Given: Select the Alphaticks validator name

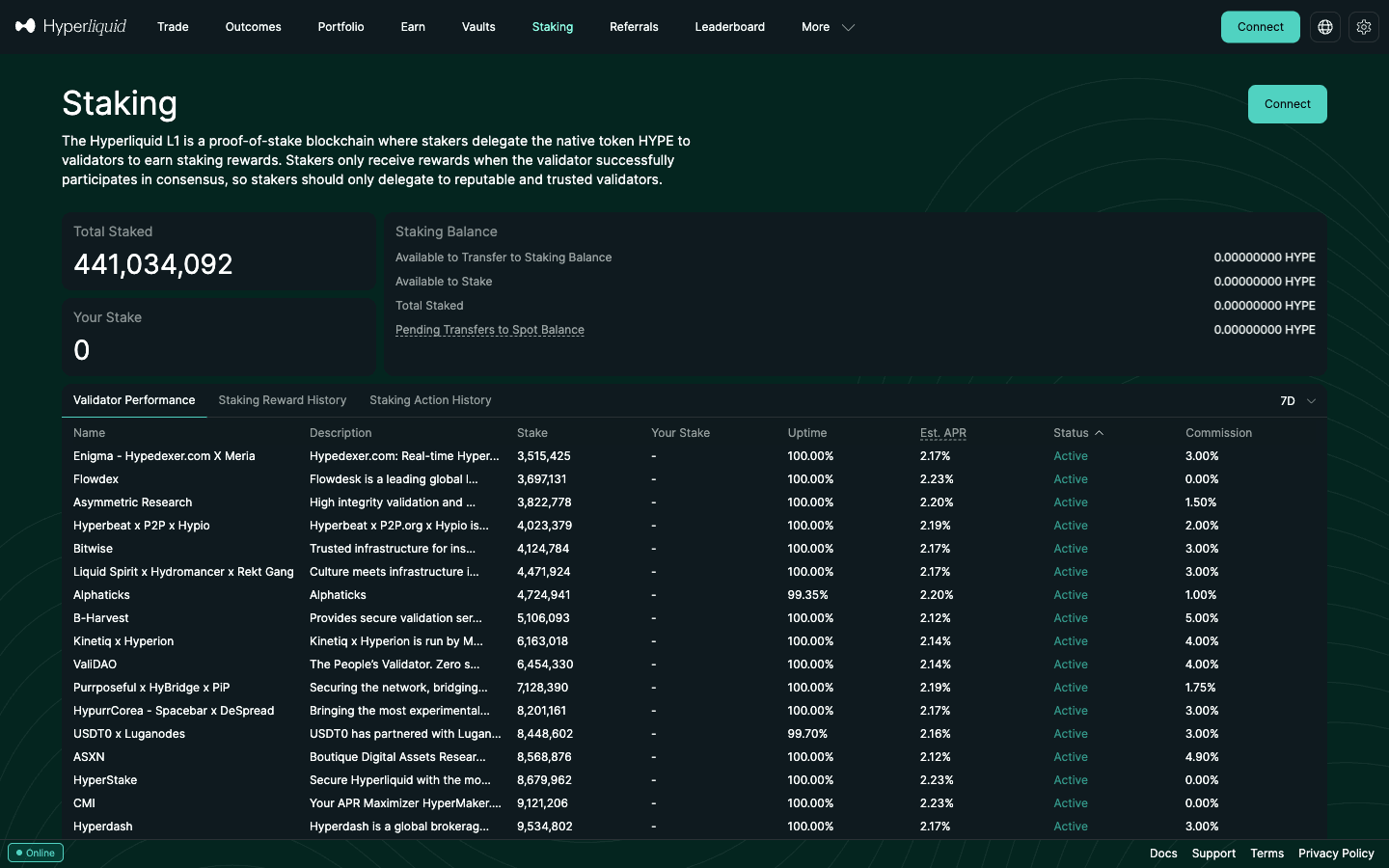Looking at the screenshot, I should tap(101, 595).
